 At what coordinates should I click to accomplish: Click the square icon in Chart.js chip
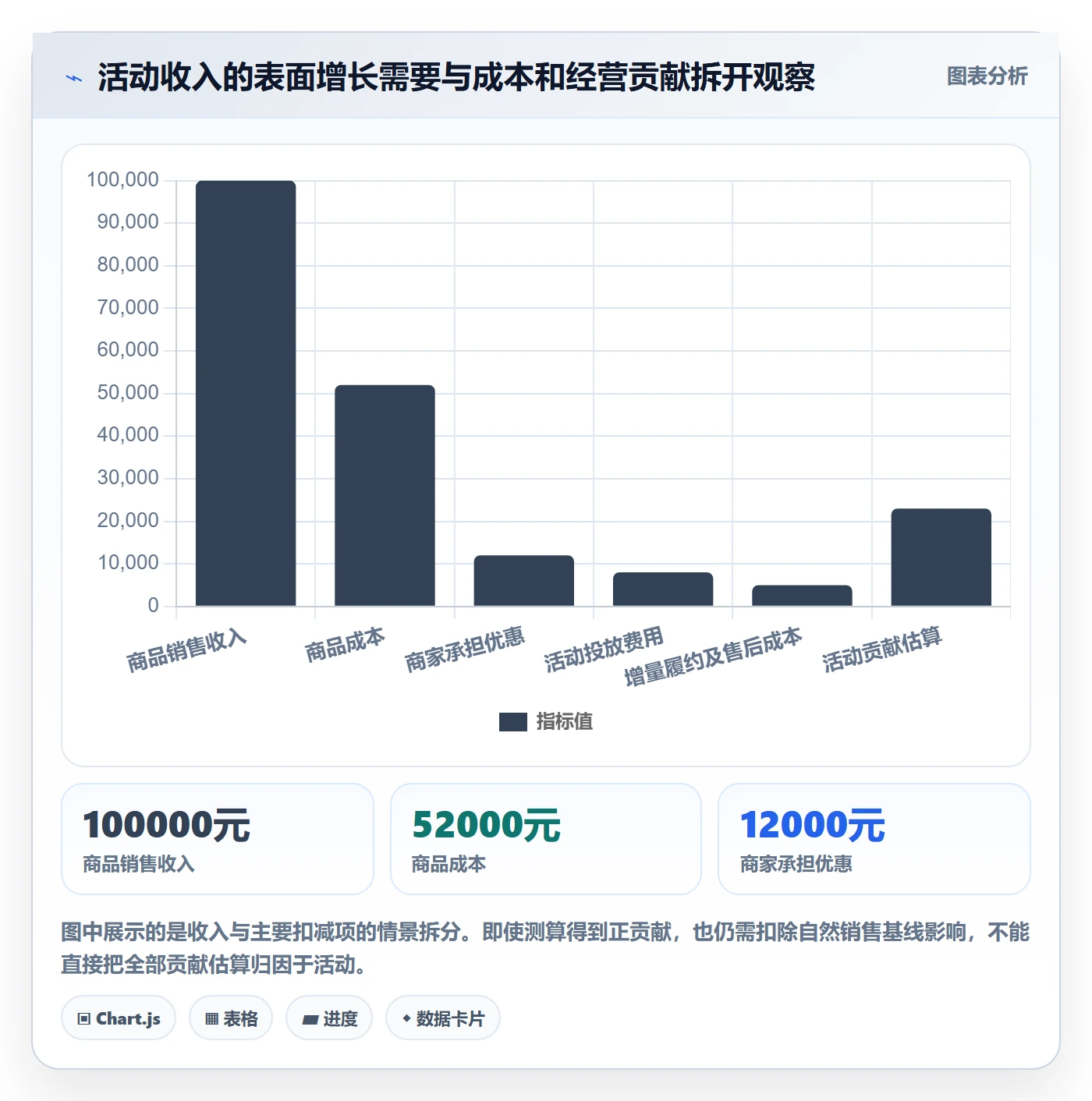point(84,1019)
